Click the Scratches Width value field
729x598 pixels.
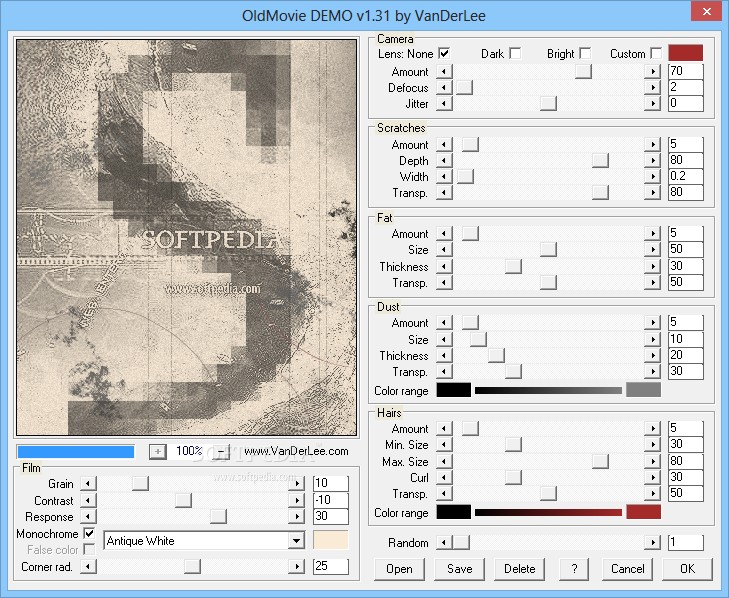(x=686, y=176)
